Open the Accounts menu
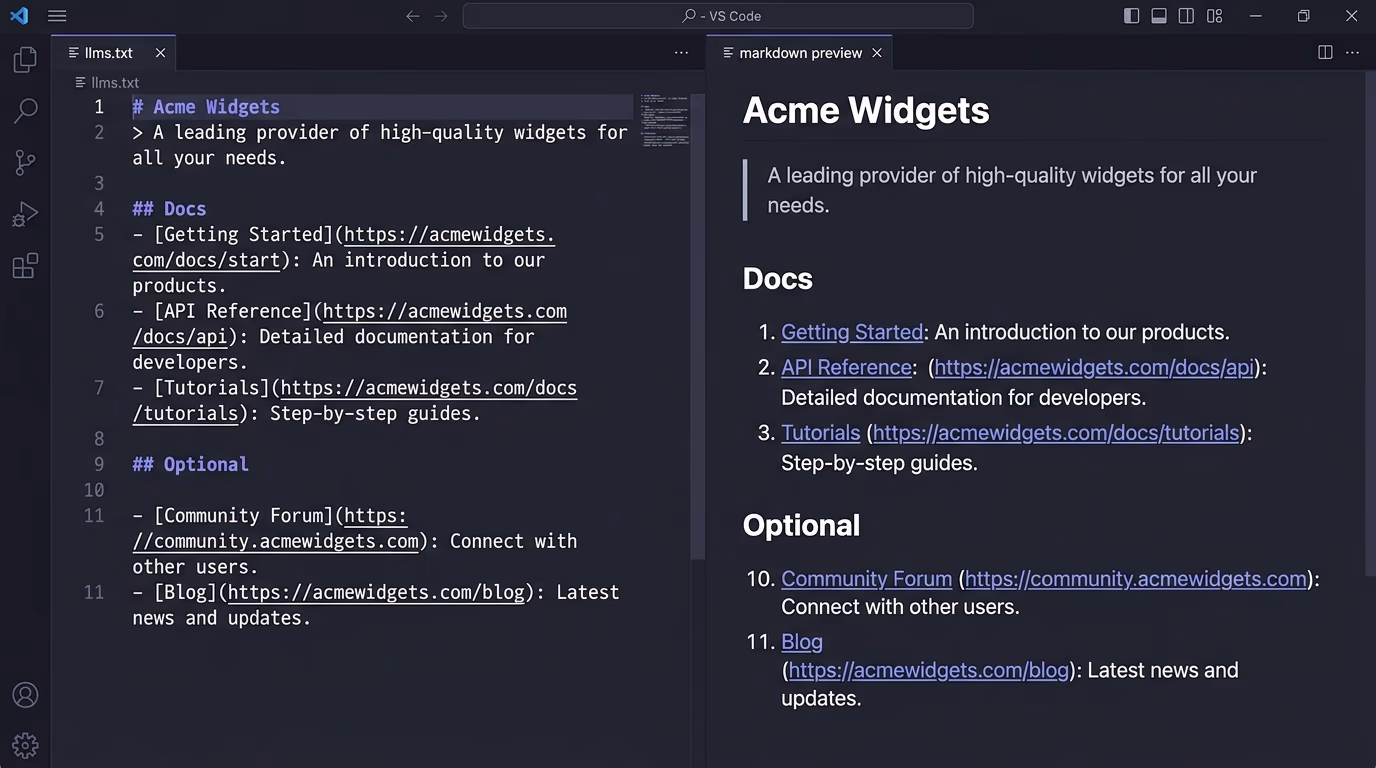Viewport: 1376px width, 768px height. point(25,695)
